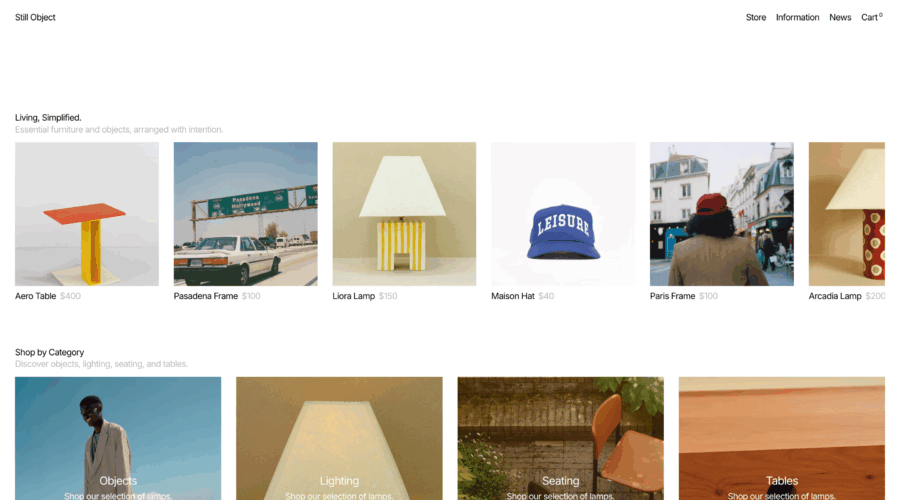View the Maison Hat product image

point(563,214)
